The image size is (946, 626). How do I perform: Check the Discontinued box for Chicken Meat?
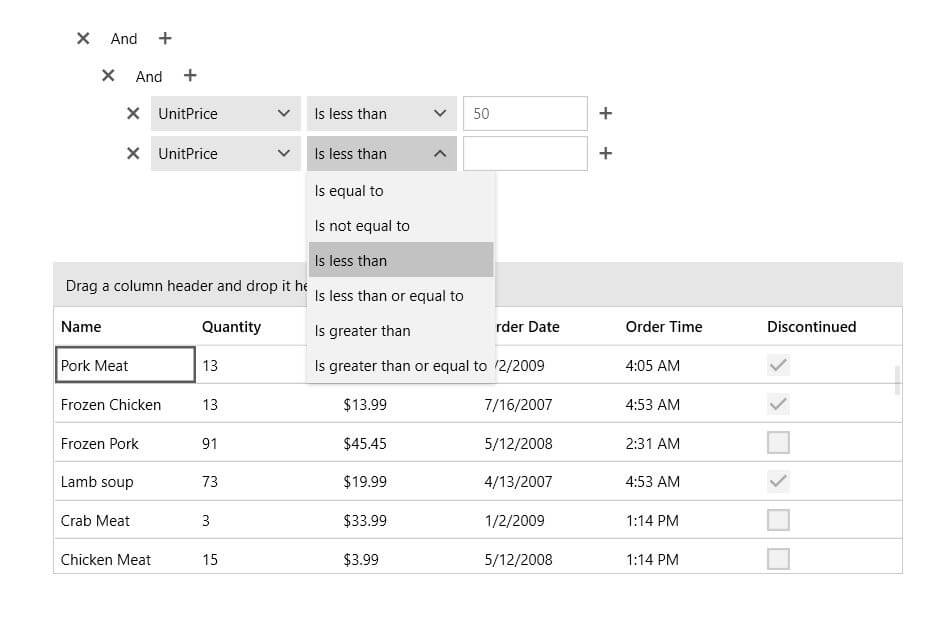(778, 559)
